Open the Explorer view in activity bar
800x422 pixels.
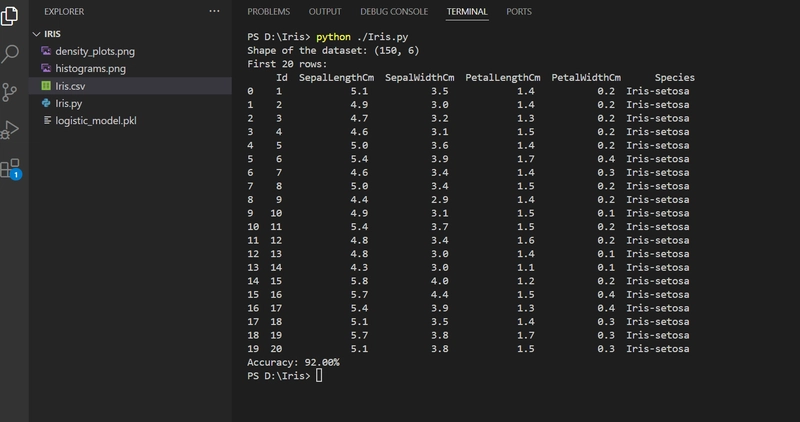[10, 15]
